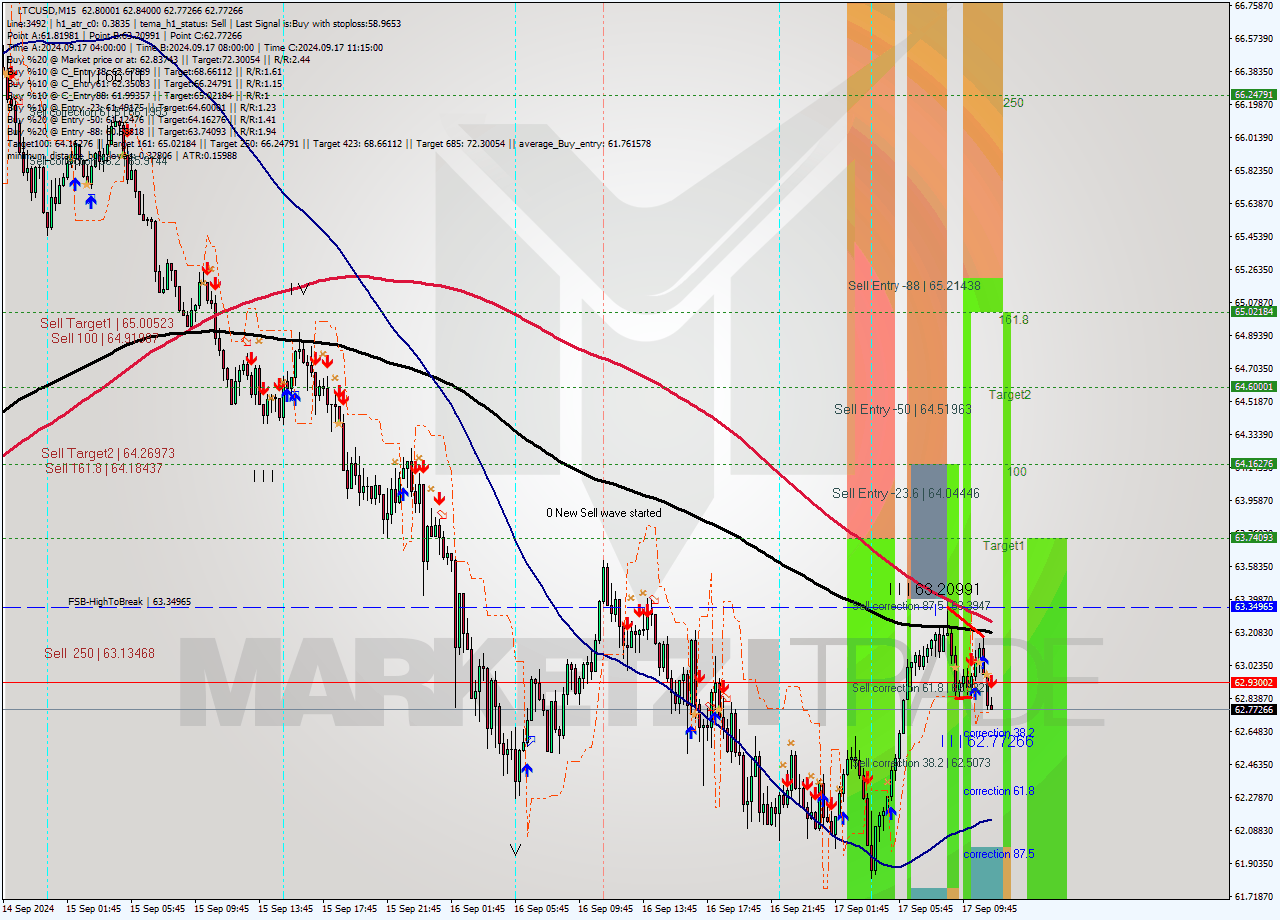1280x920 pixels.
Task: Select the 'FSB-HighToBreak | 63.34965' label
Action: pos(129,602)
